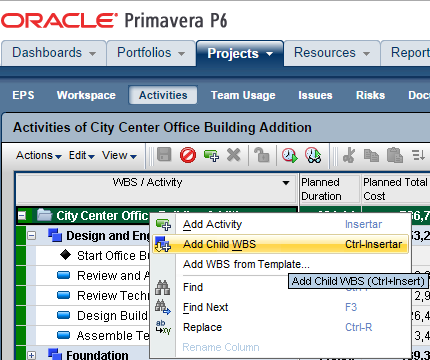Click the Planned Duration column header
Screen dimensions: 430x360
pyautogui.click(x=330, y=189)
